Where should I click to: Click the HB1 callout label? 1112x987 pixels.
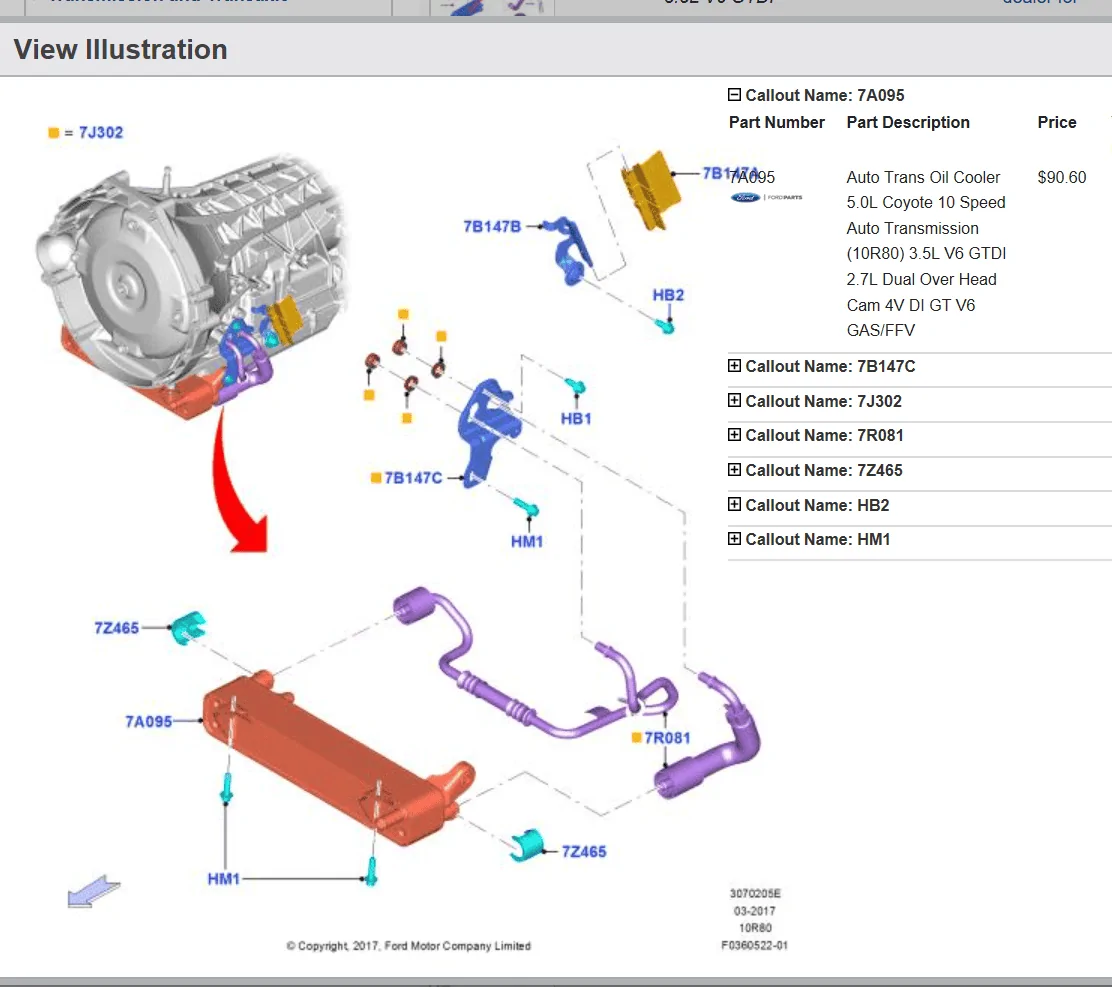576,418
